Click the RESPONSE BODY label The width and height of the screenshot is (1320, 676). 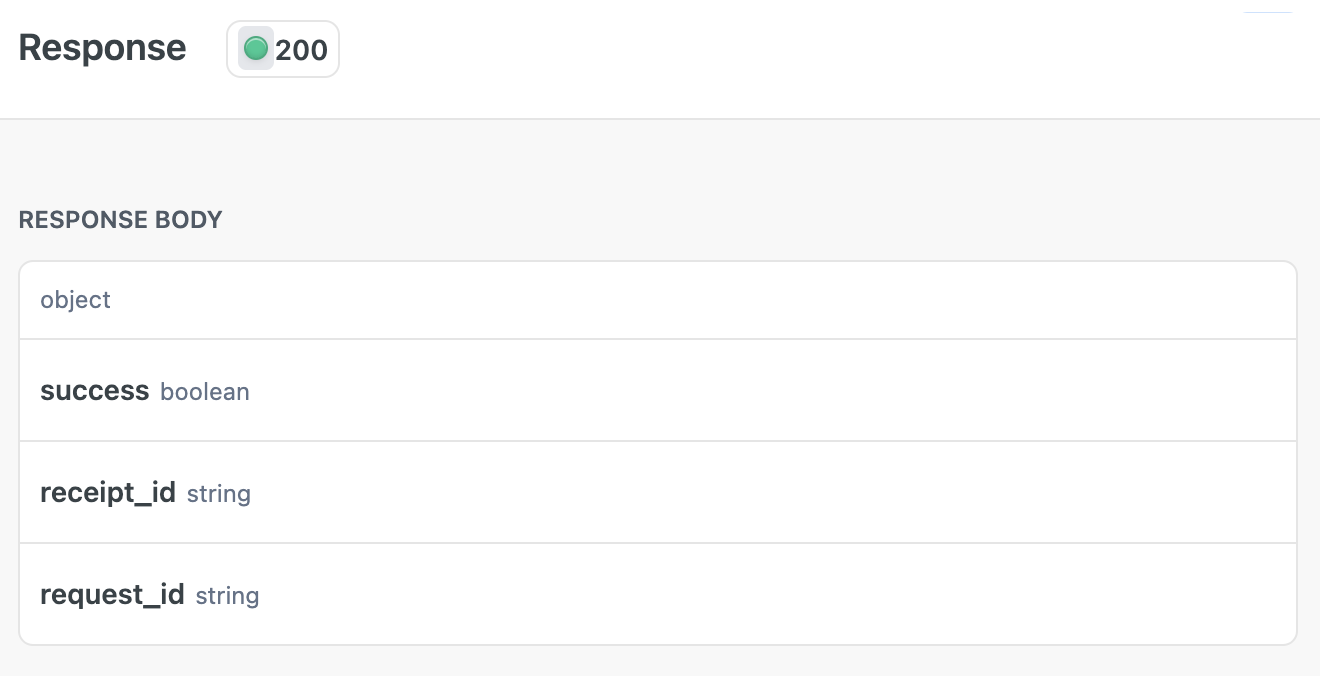121,220
